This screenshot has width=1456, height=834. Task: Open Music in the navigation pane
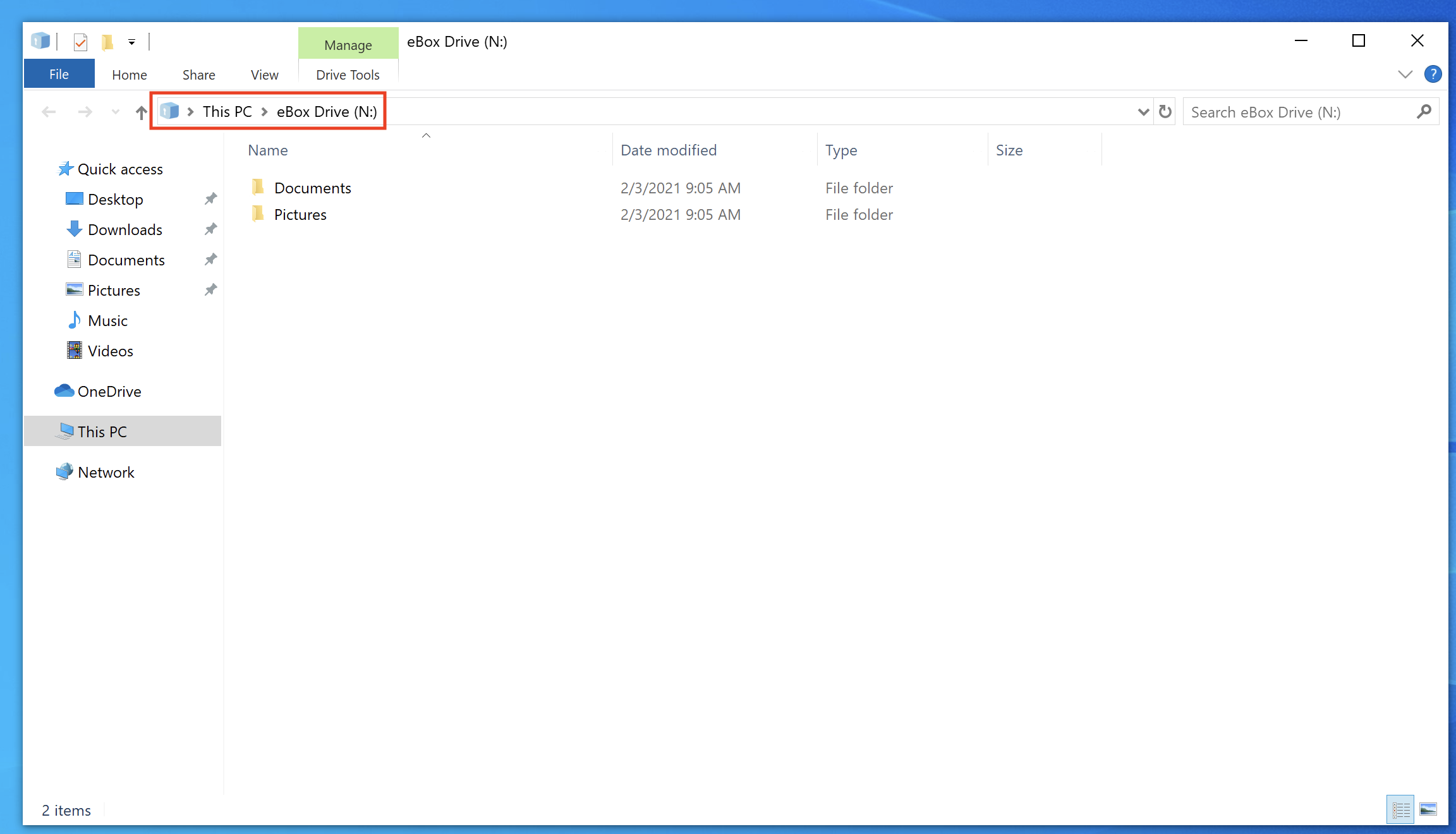click(x=107, y=320)
